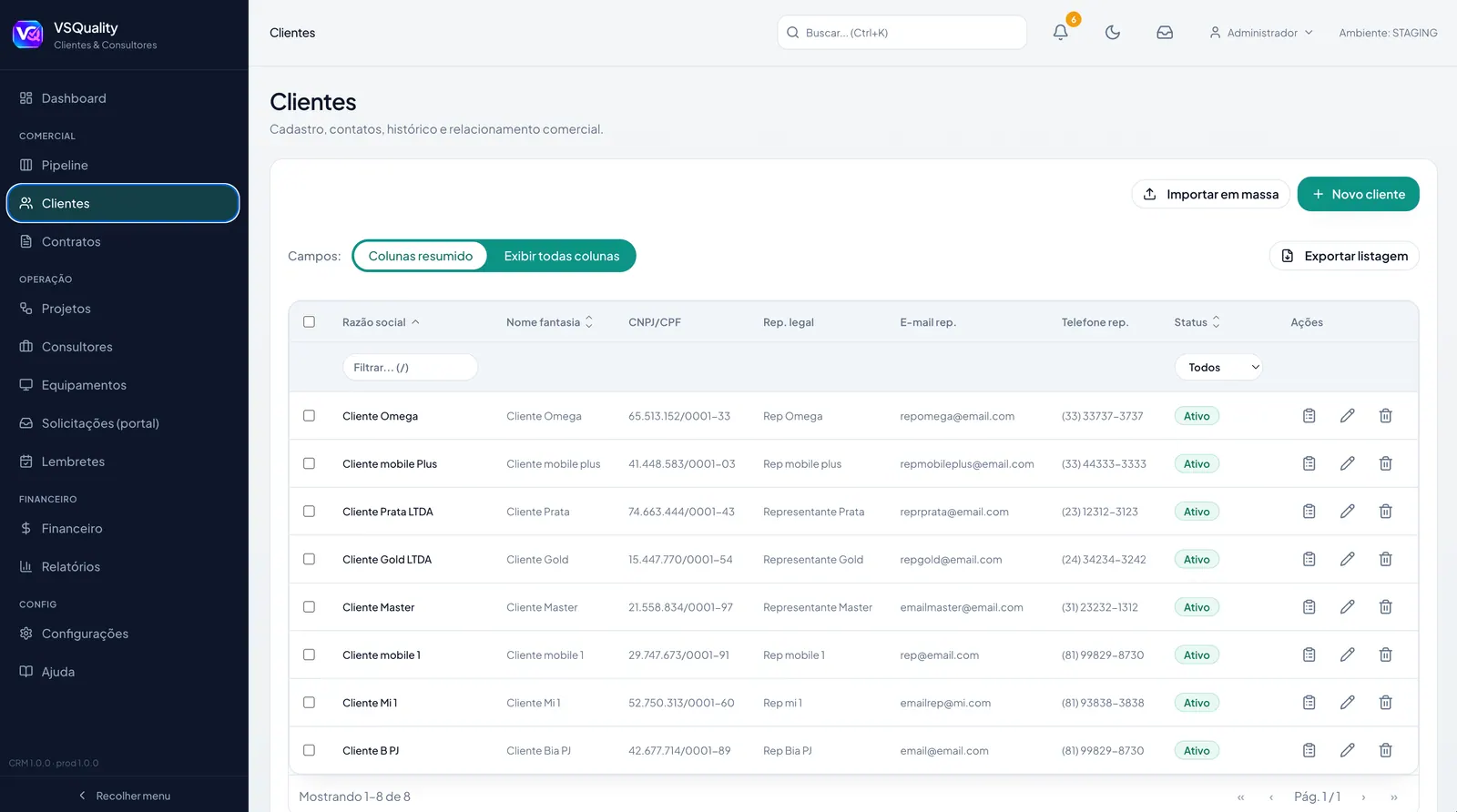
Task: Open the Status filter Todos dropdown
Action: pos(1218,367)
